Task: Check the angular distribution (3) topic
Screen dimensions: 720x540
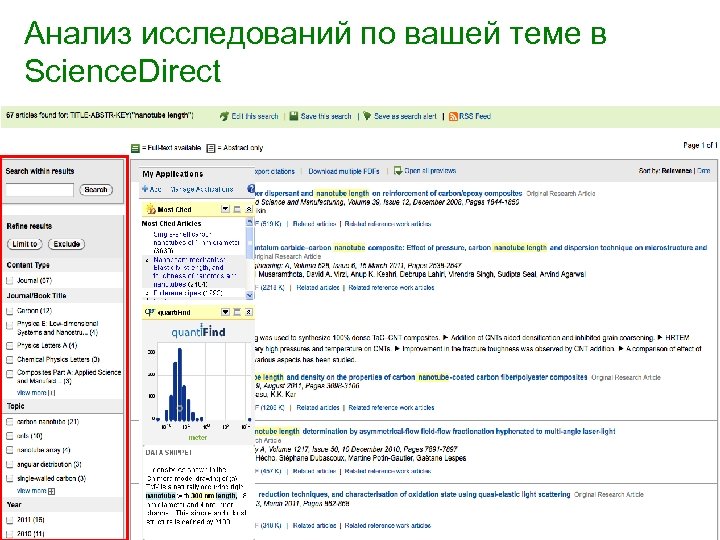Action: 10,464
